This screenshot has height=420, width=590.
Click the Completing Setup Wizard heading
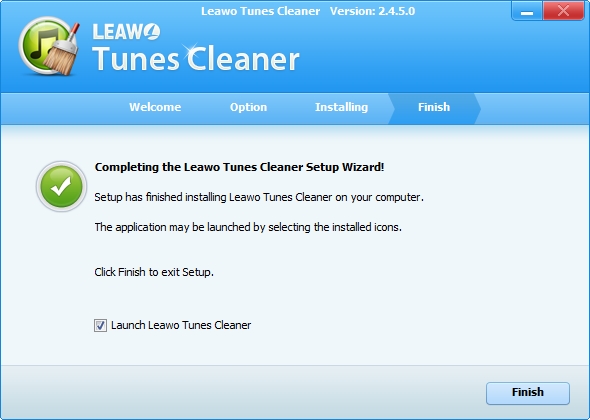click(x=239, y=167)
